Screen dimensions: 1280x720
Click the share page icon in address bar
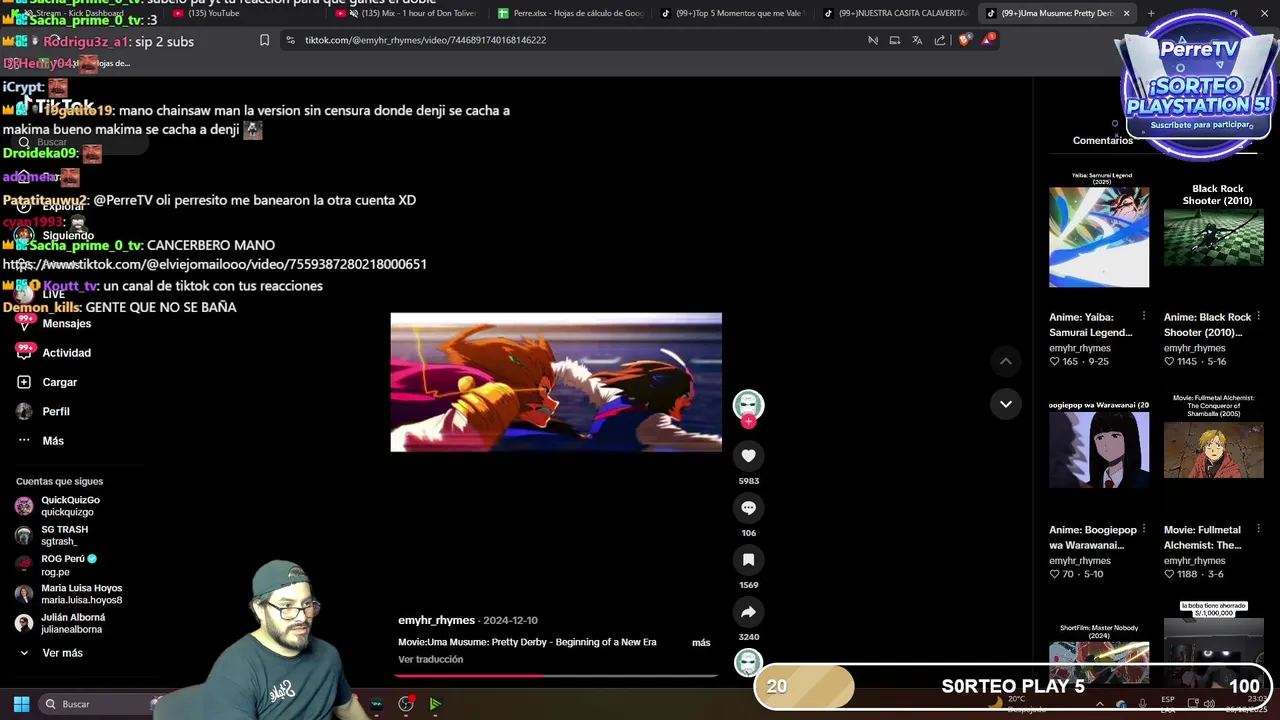click(940, 40)
